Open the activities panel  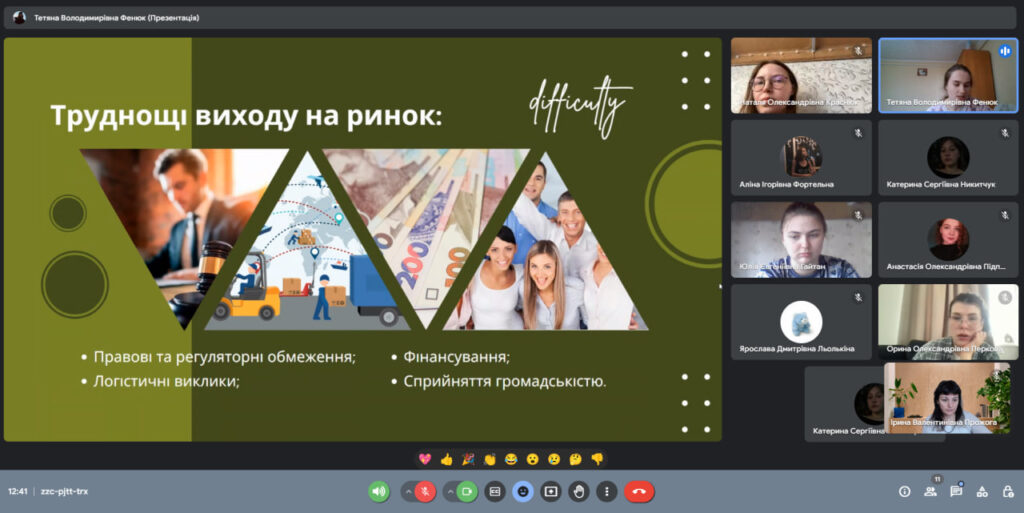pos(982,491)
